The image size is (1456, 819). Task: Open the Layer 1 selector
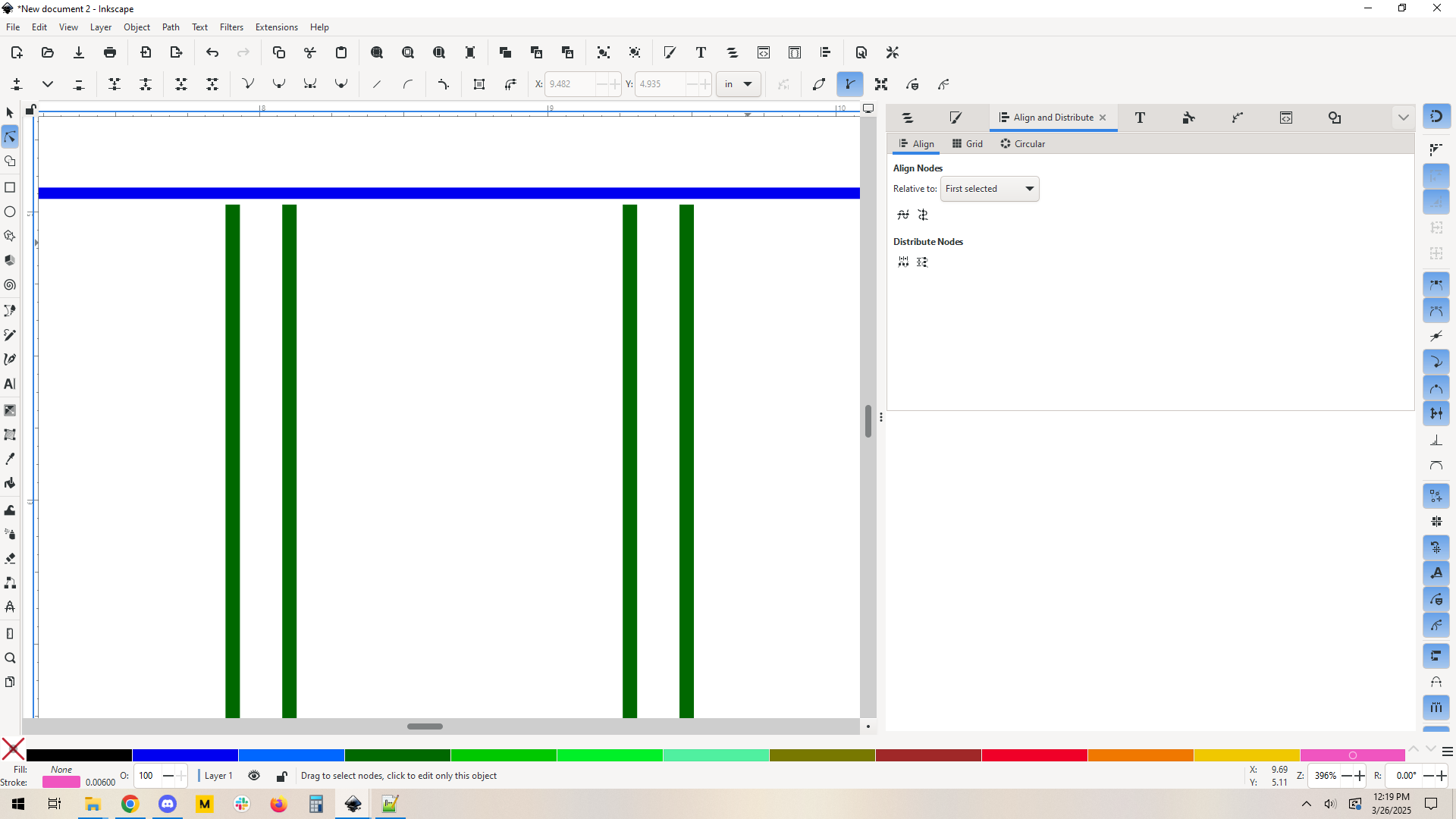pyautogui.click(x=218, y=776)
